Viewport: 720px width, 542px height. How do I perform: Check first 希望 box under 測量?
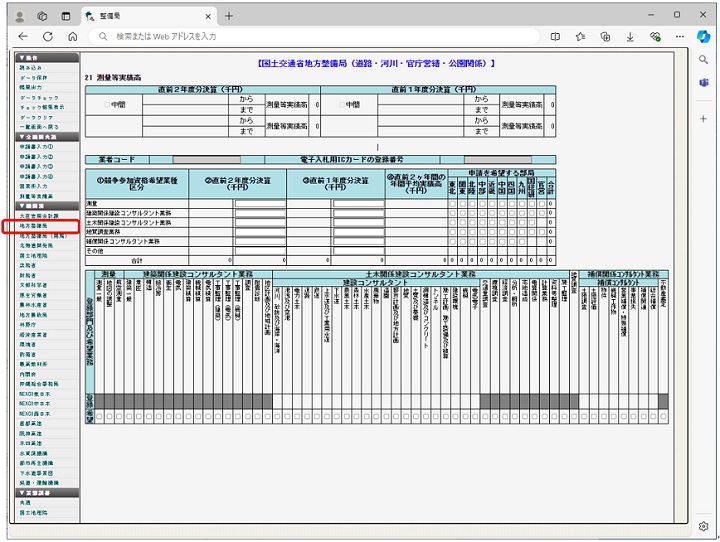[99, 417]
